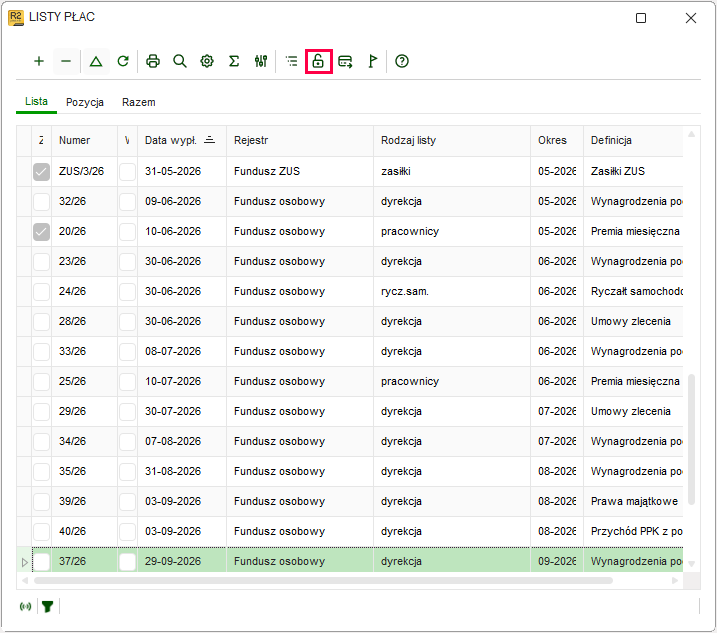
Task: Open help with question mark icon
Action: [401, 61]
